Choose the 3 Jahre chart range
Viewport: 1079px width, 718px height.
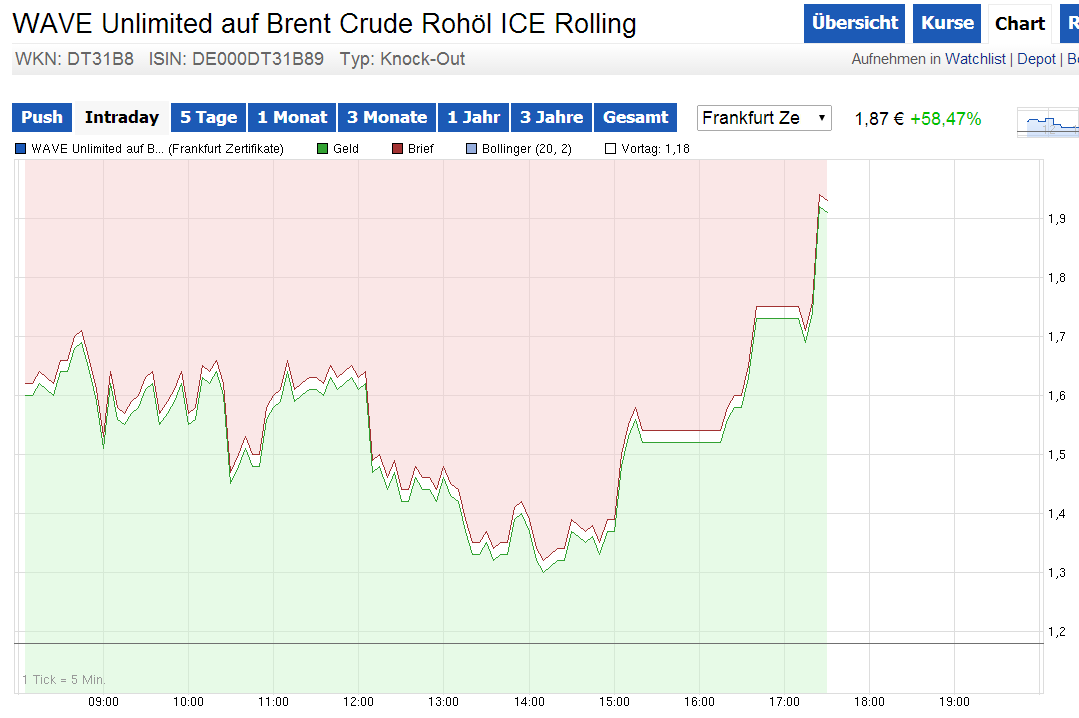[552, 118]
